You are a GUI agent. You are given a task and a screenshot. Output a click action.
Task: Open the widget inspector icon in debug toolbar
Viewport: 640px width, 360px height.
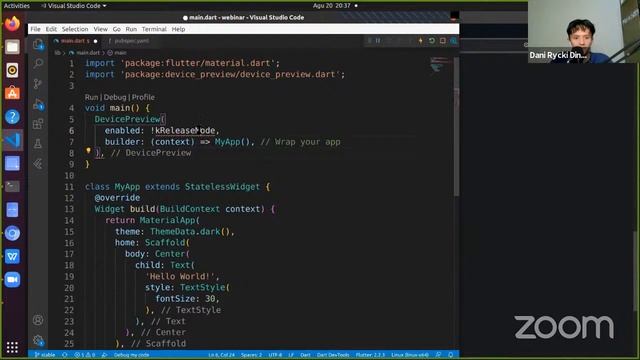click(453, 40)
